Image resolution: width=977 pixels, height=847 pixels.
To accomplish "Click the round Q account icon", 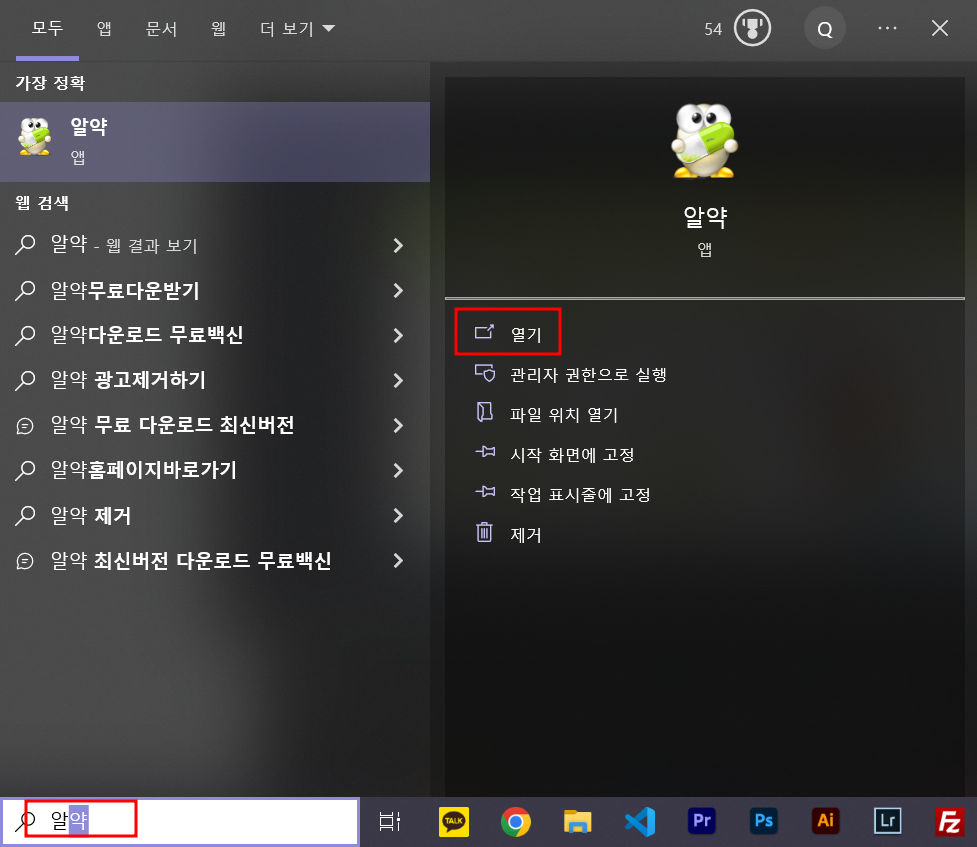I will click(x=824, y=29).
